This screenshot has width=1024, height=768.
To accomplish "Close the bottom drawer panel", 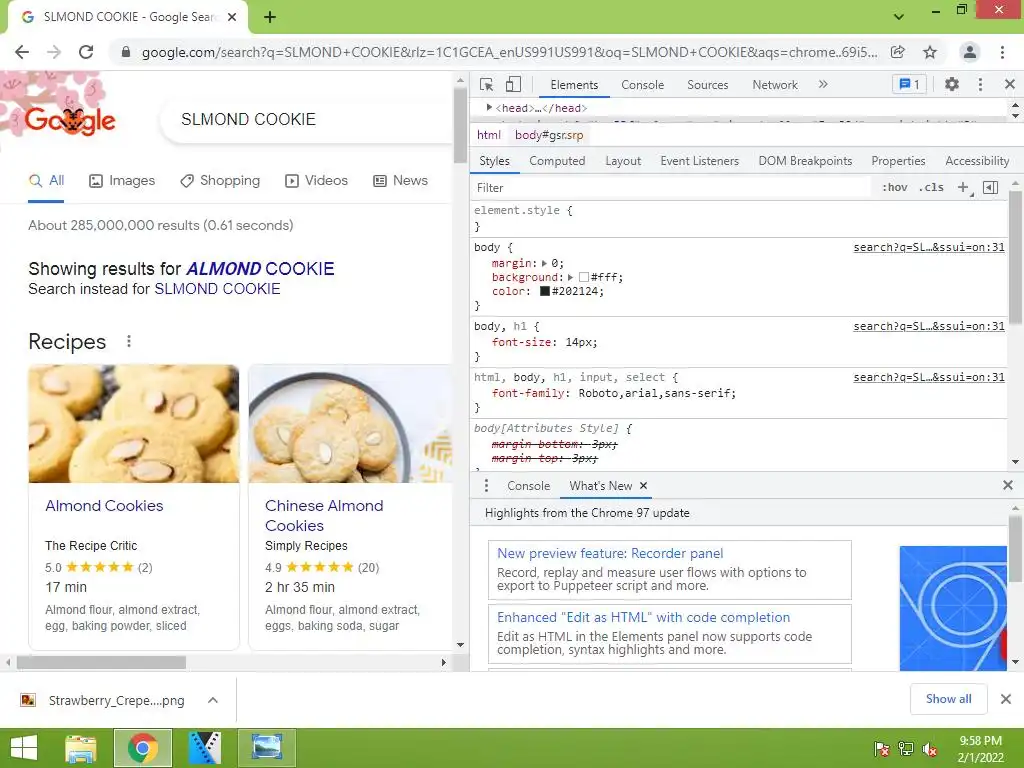I will tap(1008, 485).
